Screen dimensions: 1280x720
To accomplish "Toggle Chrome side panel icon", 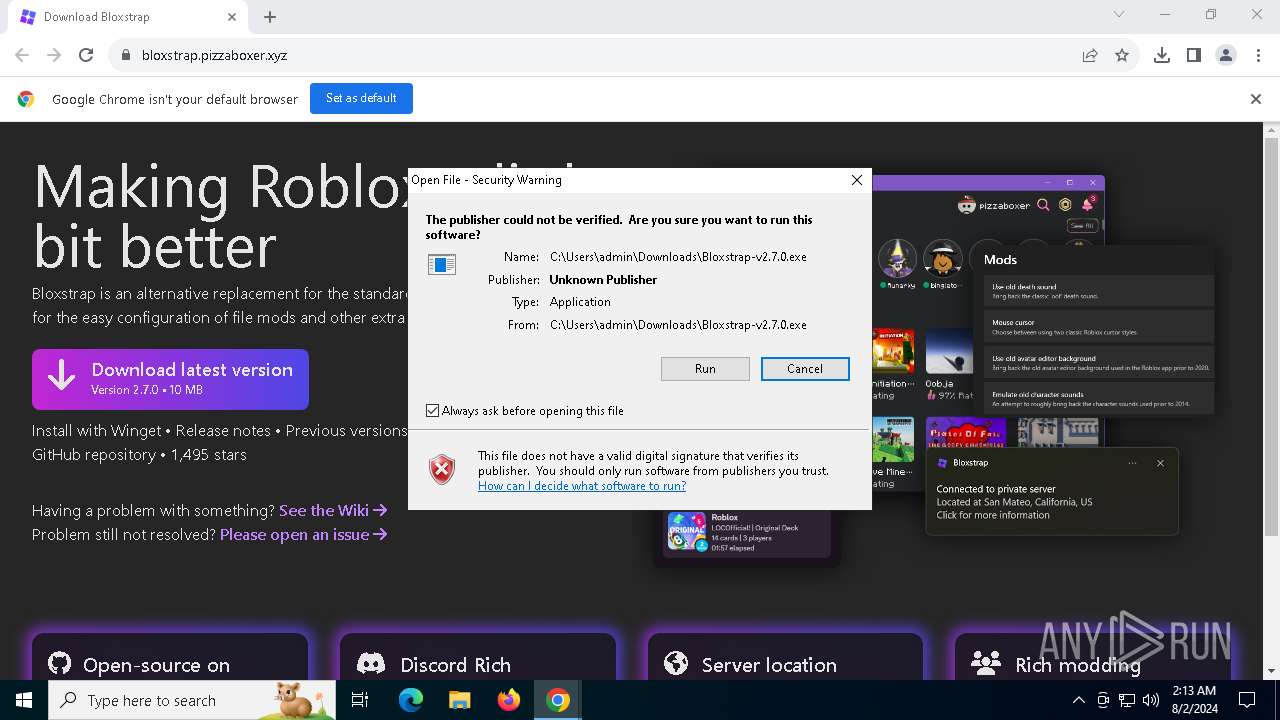I will click(1194, 55).
